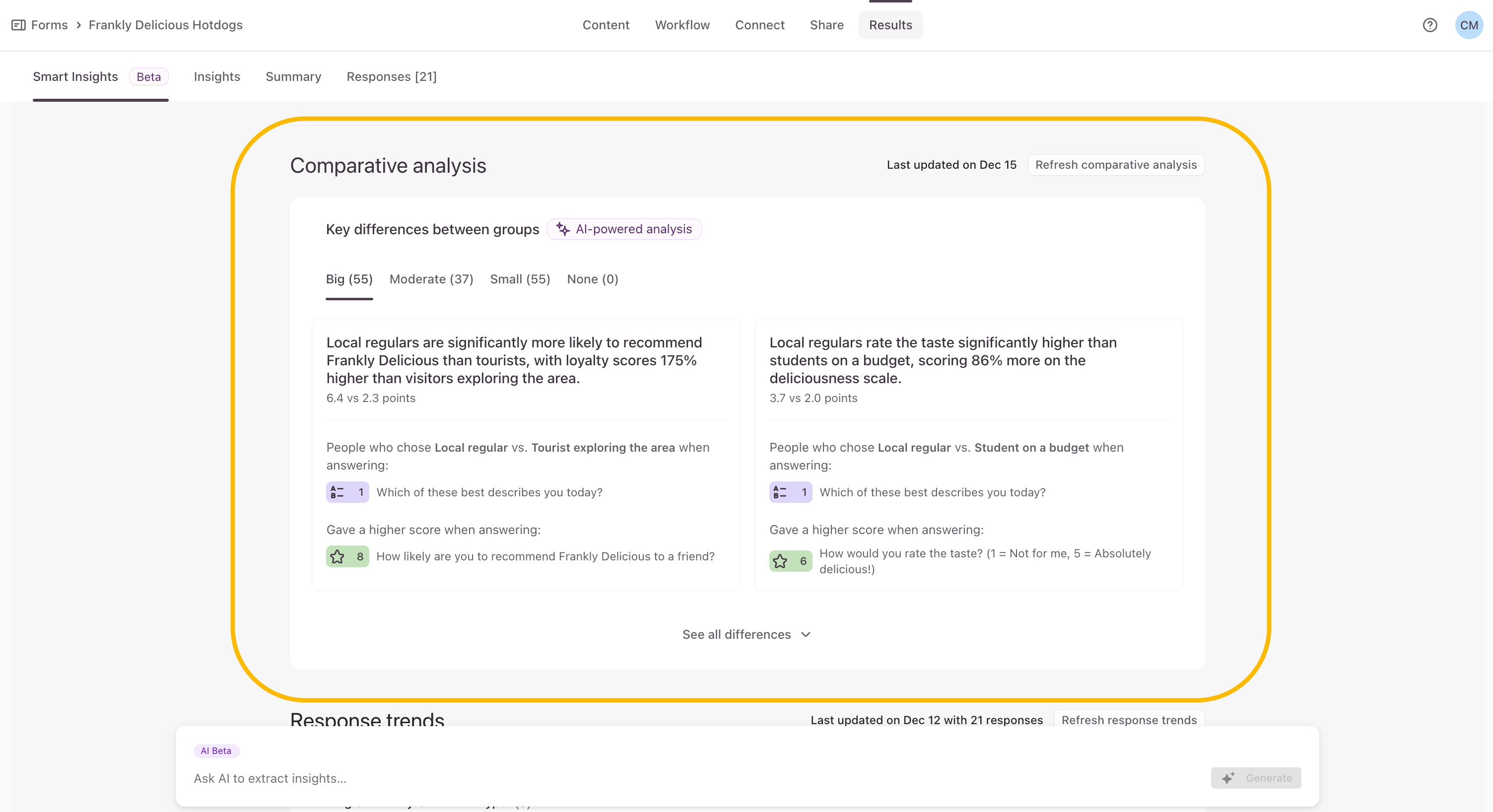Go to the Workflow menu item

point(681,25)
